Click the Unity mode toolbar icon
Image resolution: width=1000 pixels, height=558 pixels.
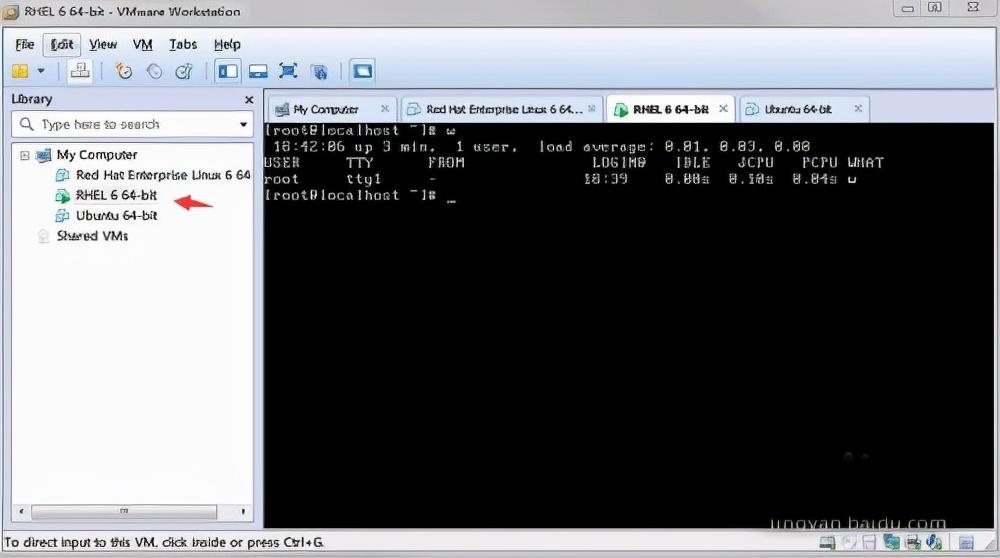[x=320, y=71]
